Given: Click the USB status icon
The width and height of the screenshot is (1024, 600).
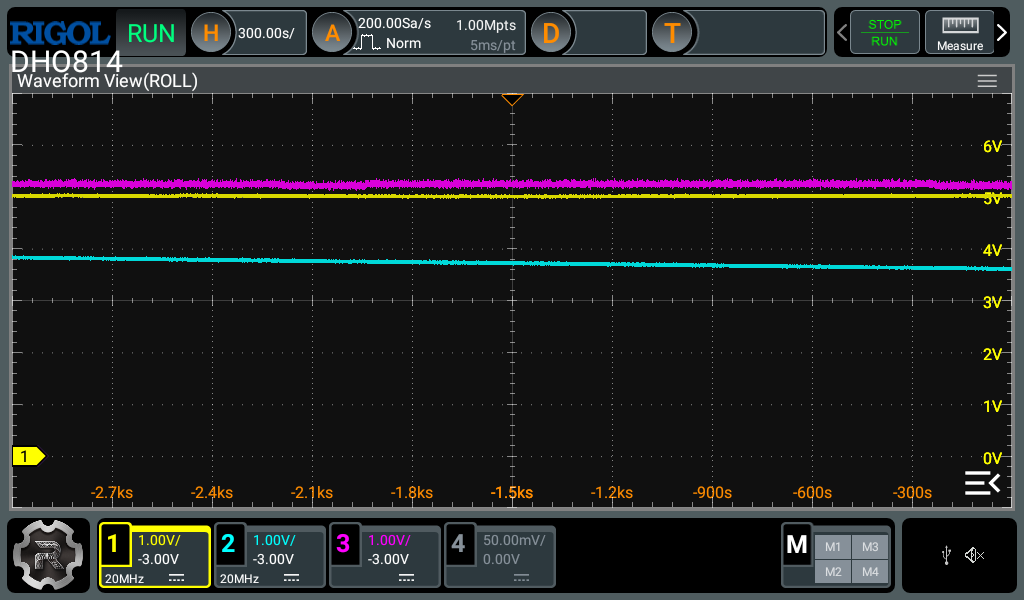Looking at the screenshot, I should pyautogui.click(x=946, y=555).
